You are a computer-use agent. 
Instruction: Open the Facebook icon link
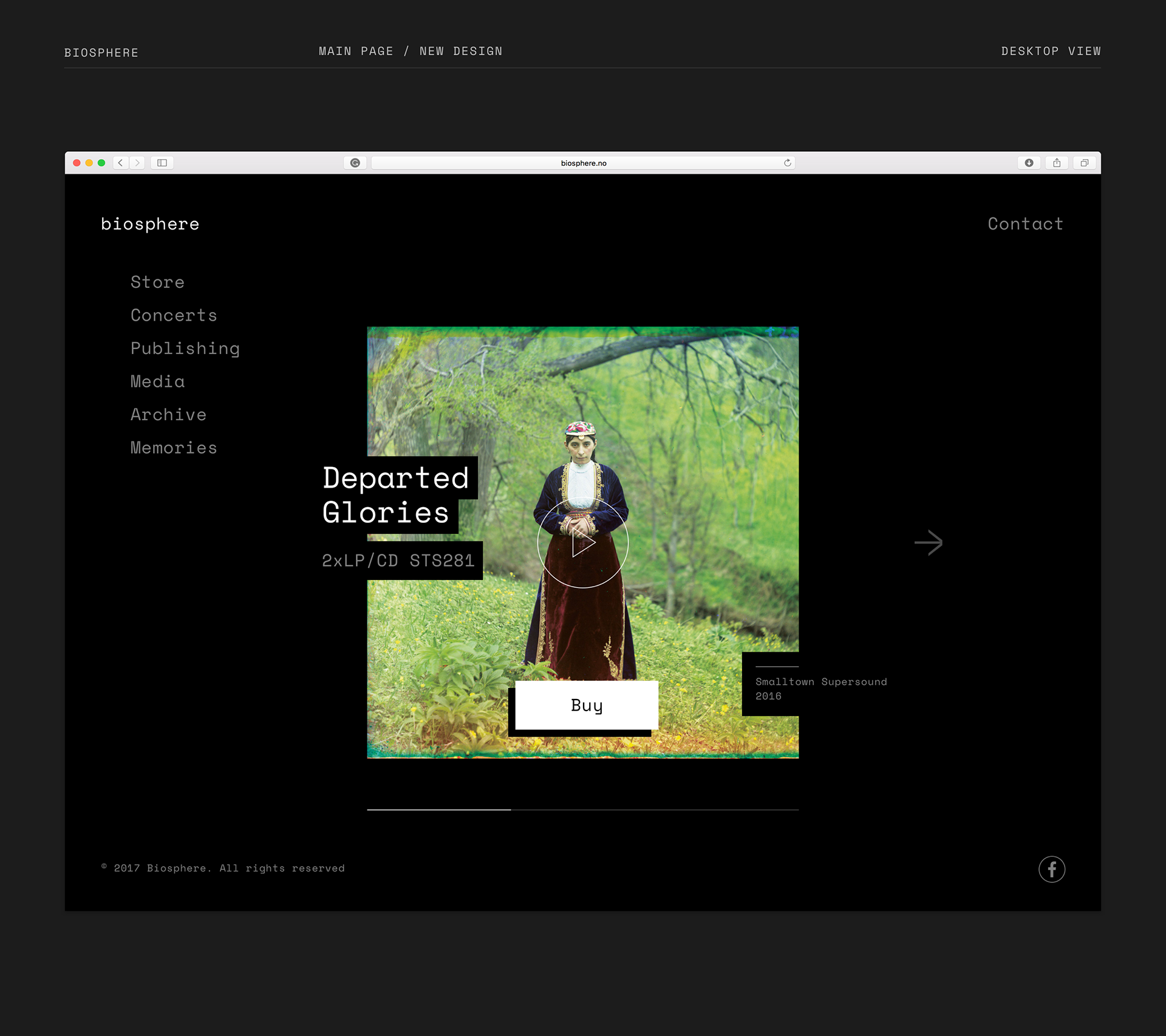tap(1052, 869)
